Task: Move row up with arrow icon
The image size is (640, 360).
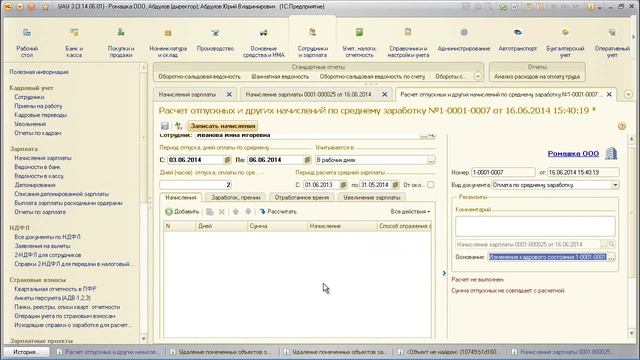Action: [x=236, y=211]
